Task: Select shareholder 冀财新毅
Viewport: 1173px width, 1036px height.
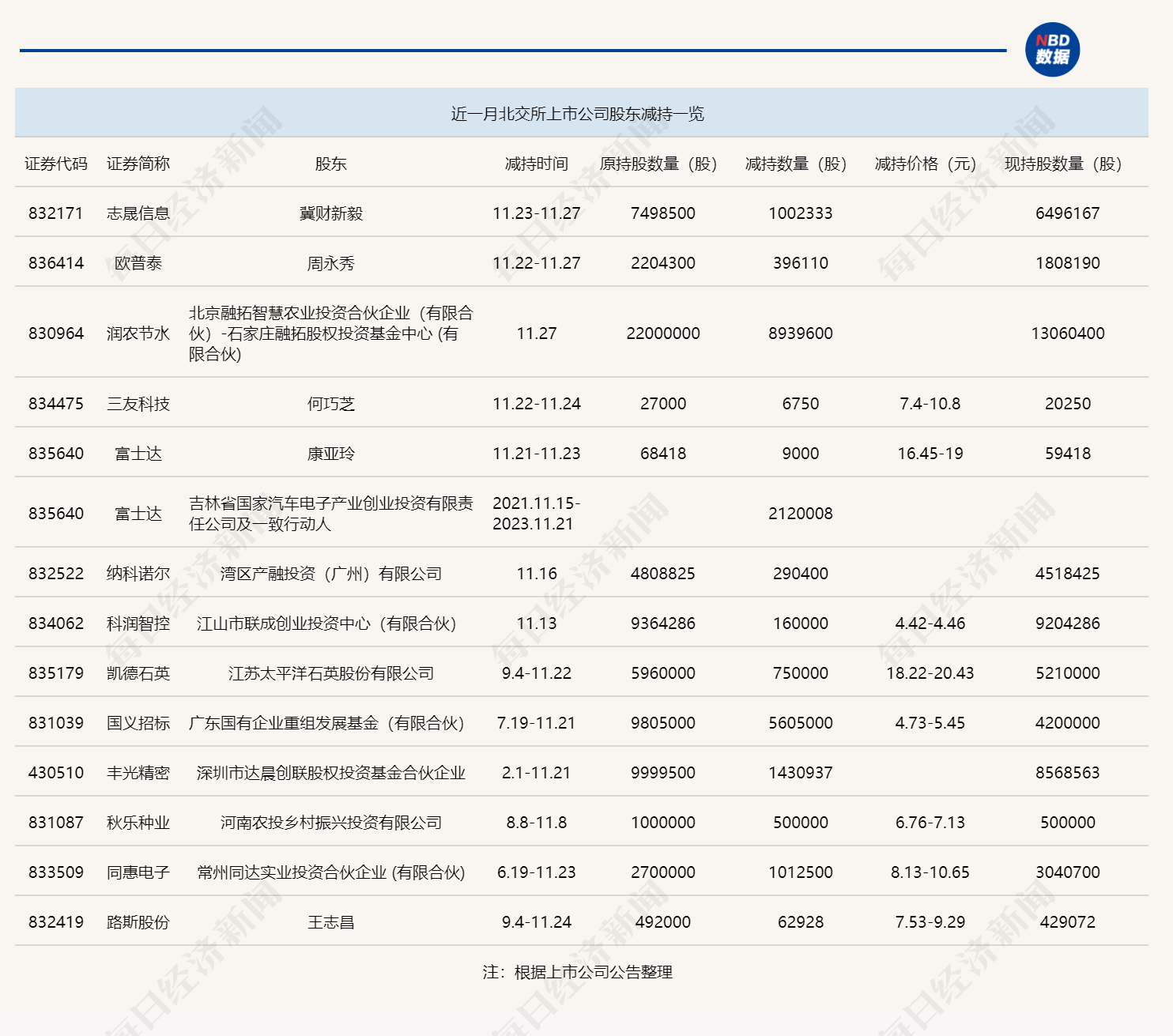Action: pyautogui.click(x=330, y=213)
